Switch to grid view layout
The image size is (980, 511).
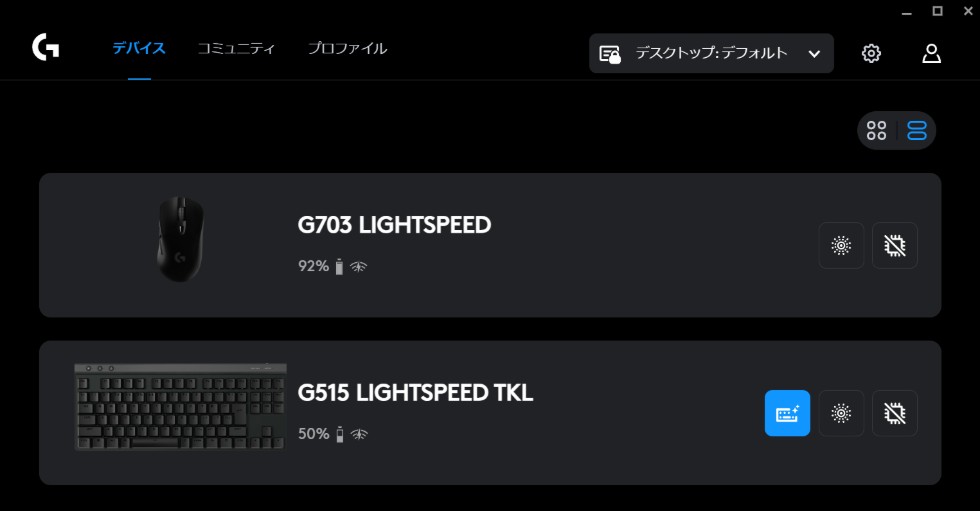pyautogui.click(x=877, y=131)
